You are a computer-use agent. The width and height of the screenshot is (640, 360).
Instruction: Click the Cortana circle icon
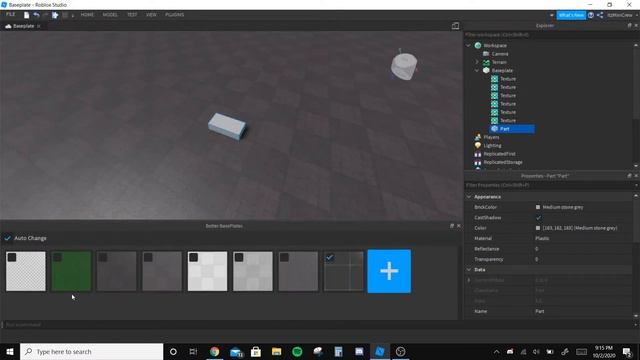click(173, 351)
